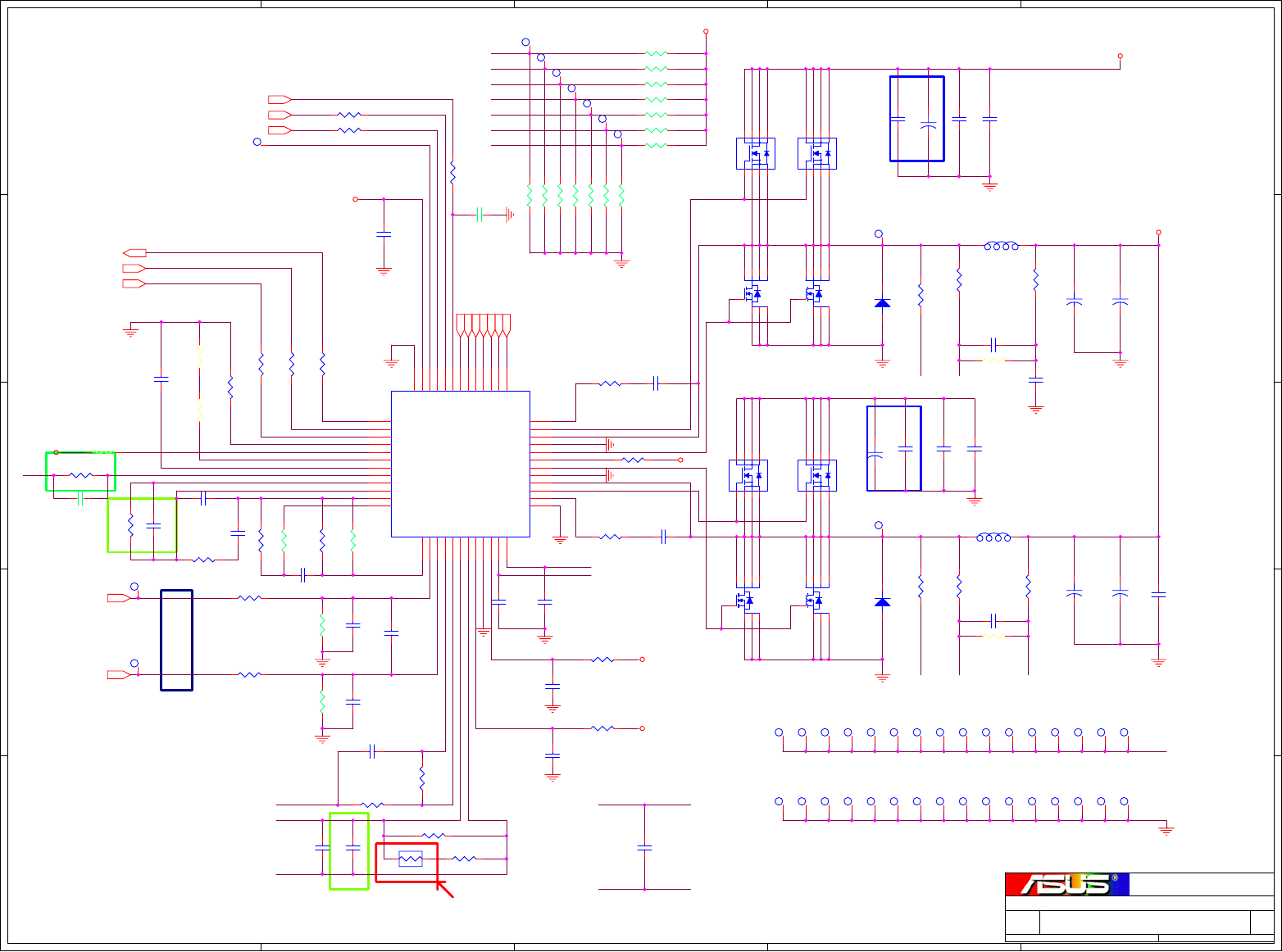Screen dimensions: 1282x952
Task: Click the test point circle above lower diode
Action: pyautogui.click(x=879, y=525)
